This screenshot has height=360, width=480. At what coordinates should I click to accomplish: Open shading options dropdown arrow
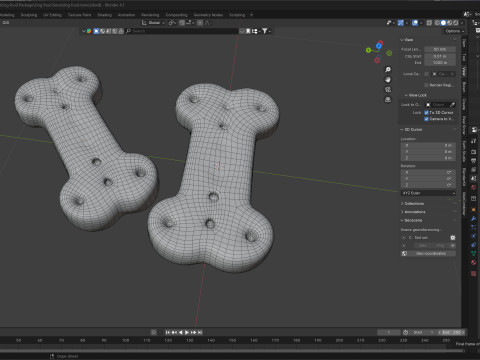coord(462,23)
